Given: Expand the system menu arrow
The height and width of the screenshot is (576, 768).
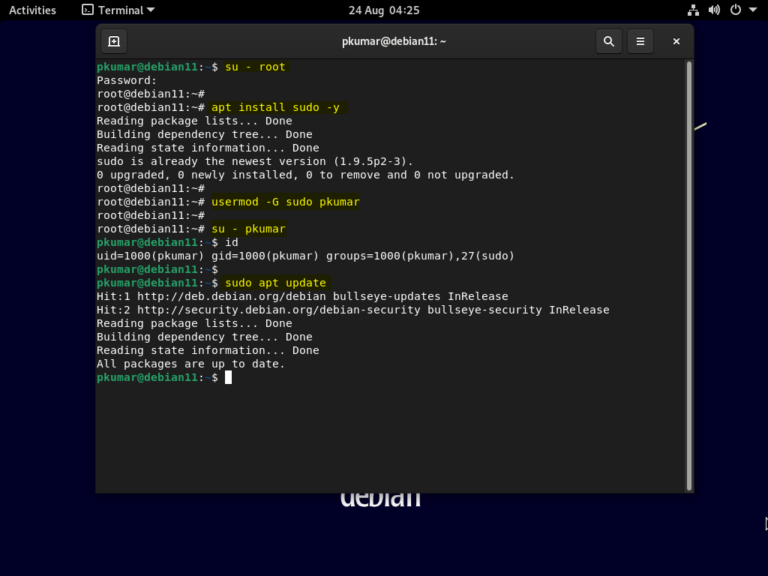Looking at the screenshot, I should point(753,10).
